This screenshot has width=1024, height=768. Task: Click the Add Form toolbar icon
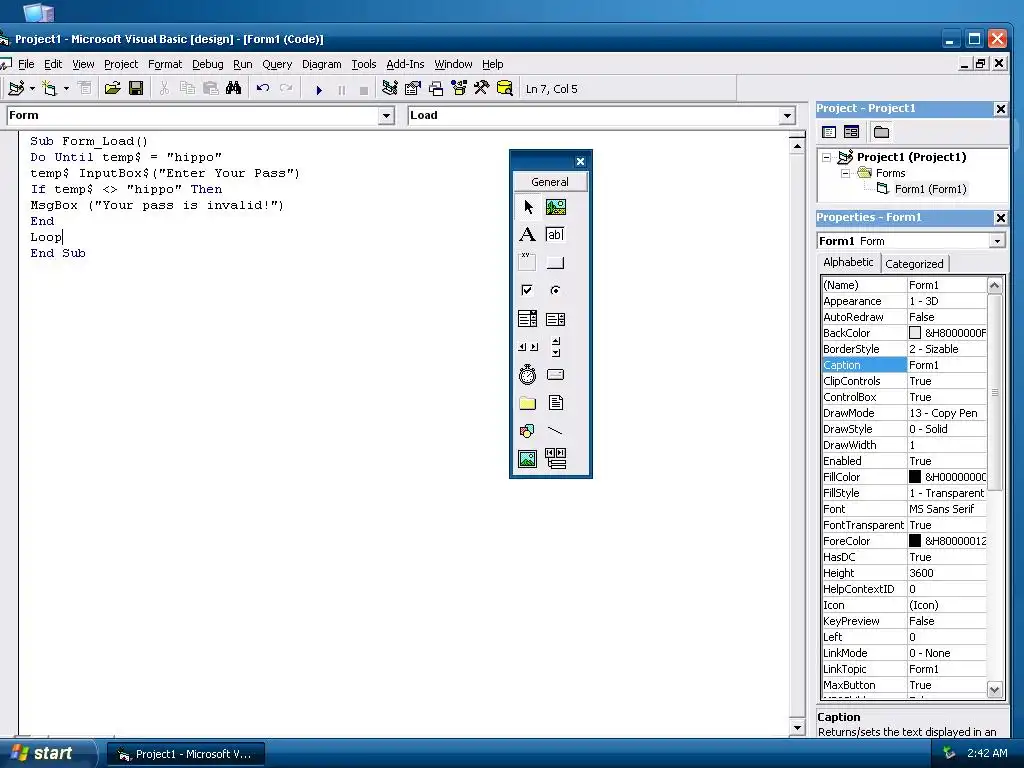(50, 88)
